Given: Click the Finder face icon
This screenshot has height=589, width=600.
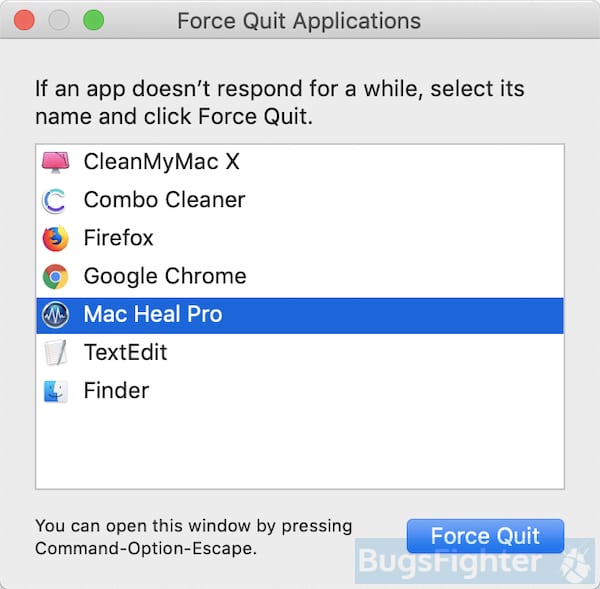Looking at the screenshot, I should point(55,390).
